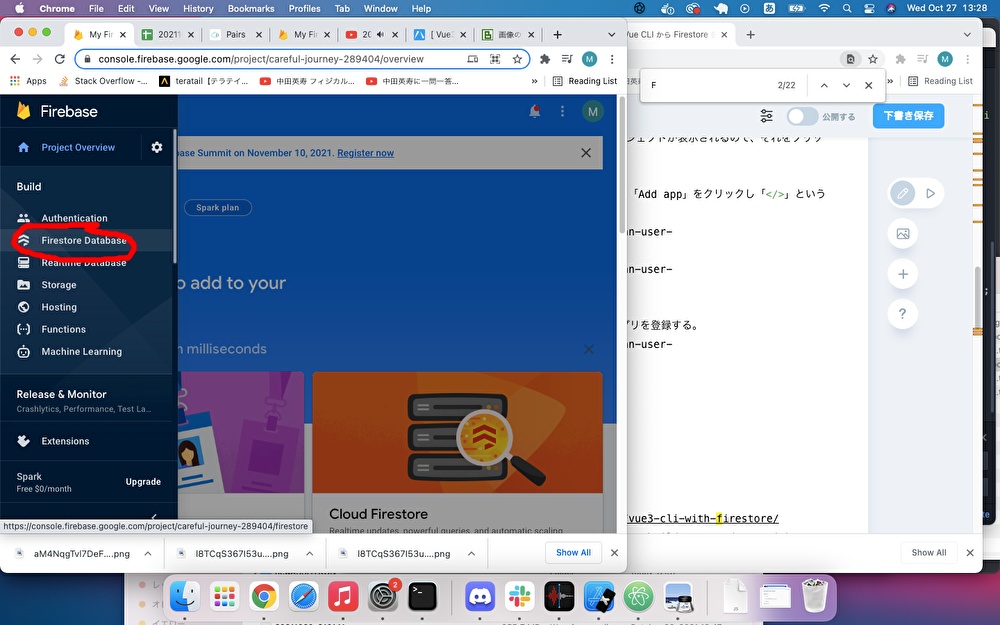Image resolution: width=1000 pixels, height=625 pixels.
Task: Open Authentication in the Firebase sidebar
Action: 74,218
